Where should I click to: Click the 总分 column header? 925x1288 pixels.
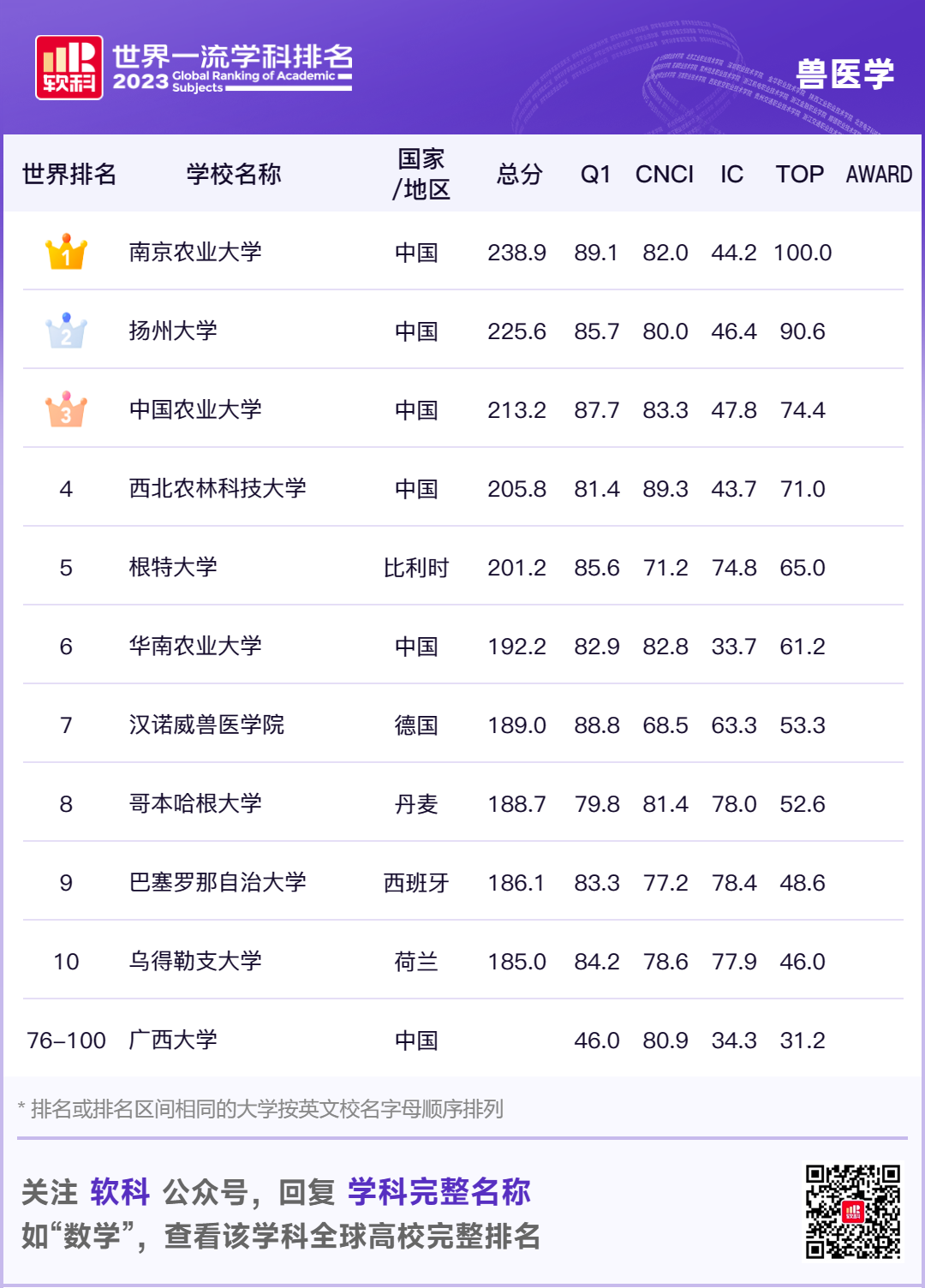click(x=519, y=174)
